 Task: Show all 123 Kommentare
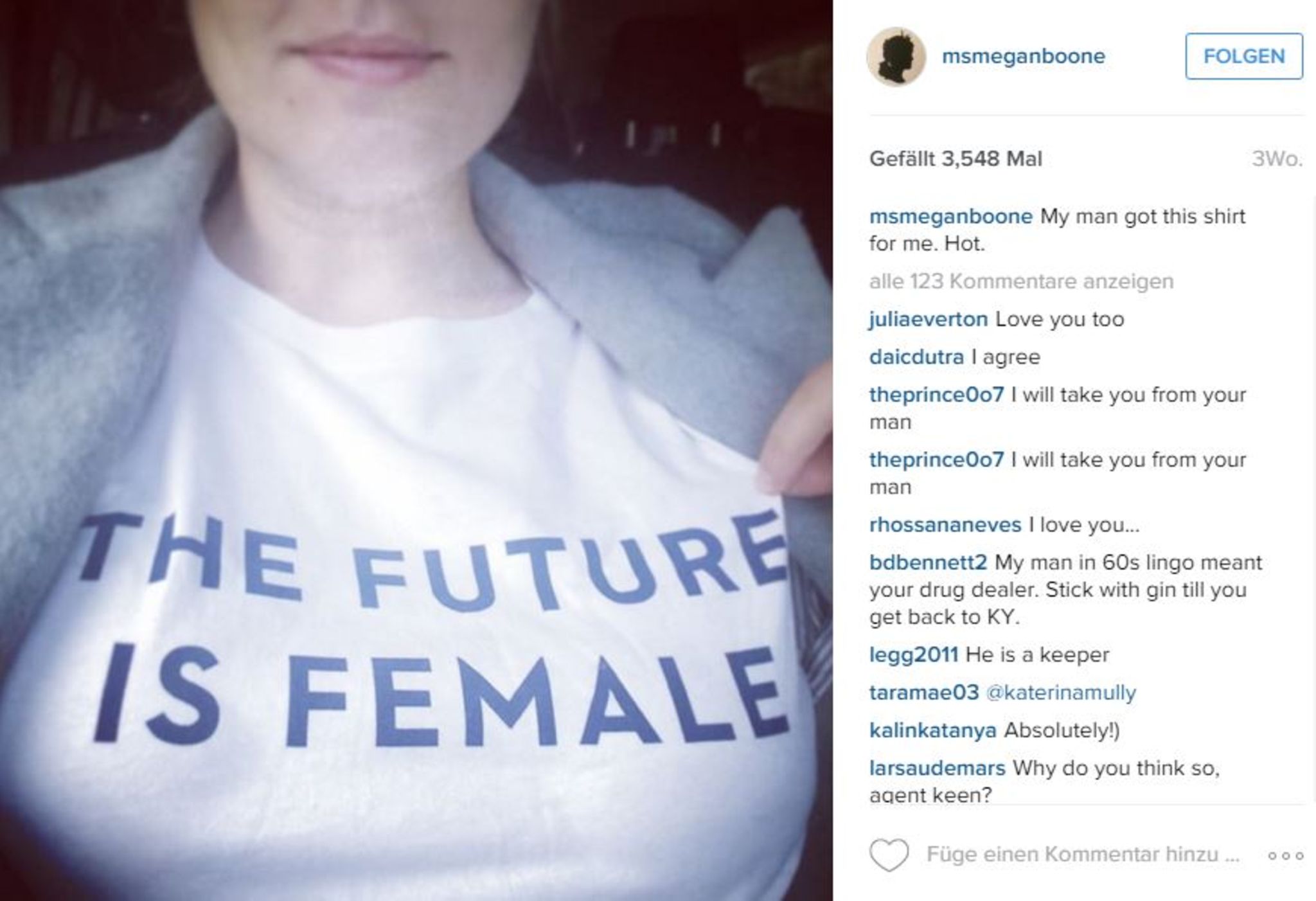(x=1021, y=281)
